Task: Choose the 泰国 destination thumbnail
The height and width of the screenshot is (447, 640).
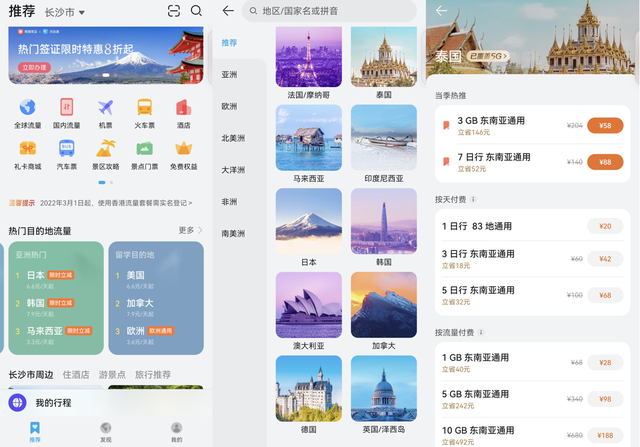Action: [x=384, y=57]
